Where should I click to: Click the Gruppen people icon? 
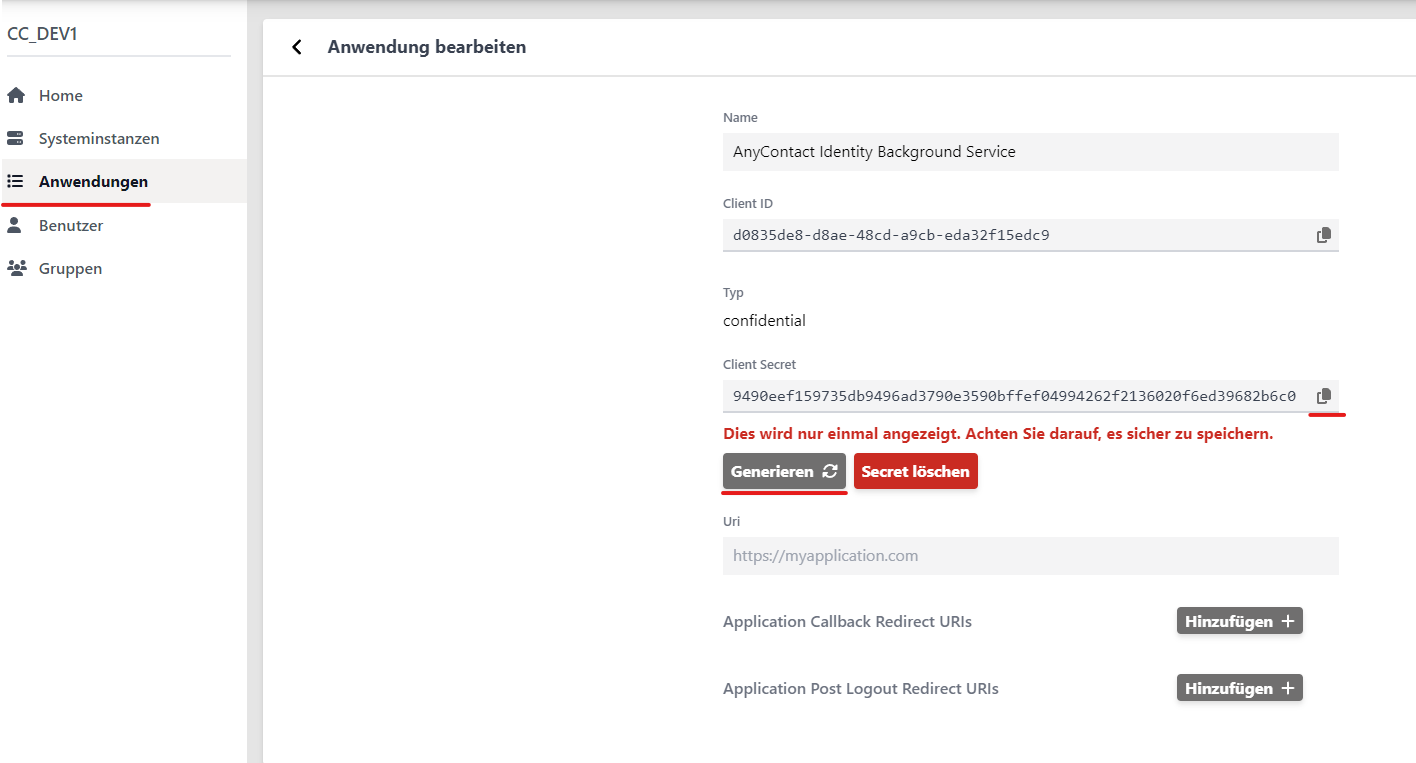[x=16, y=269]
